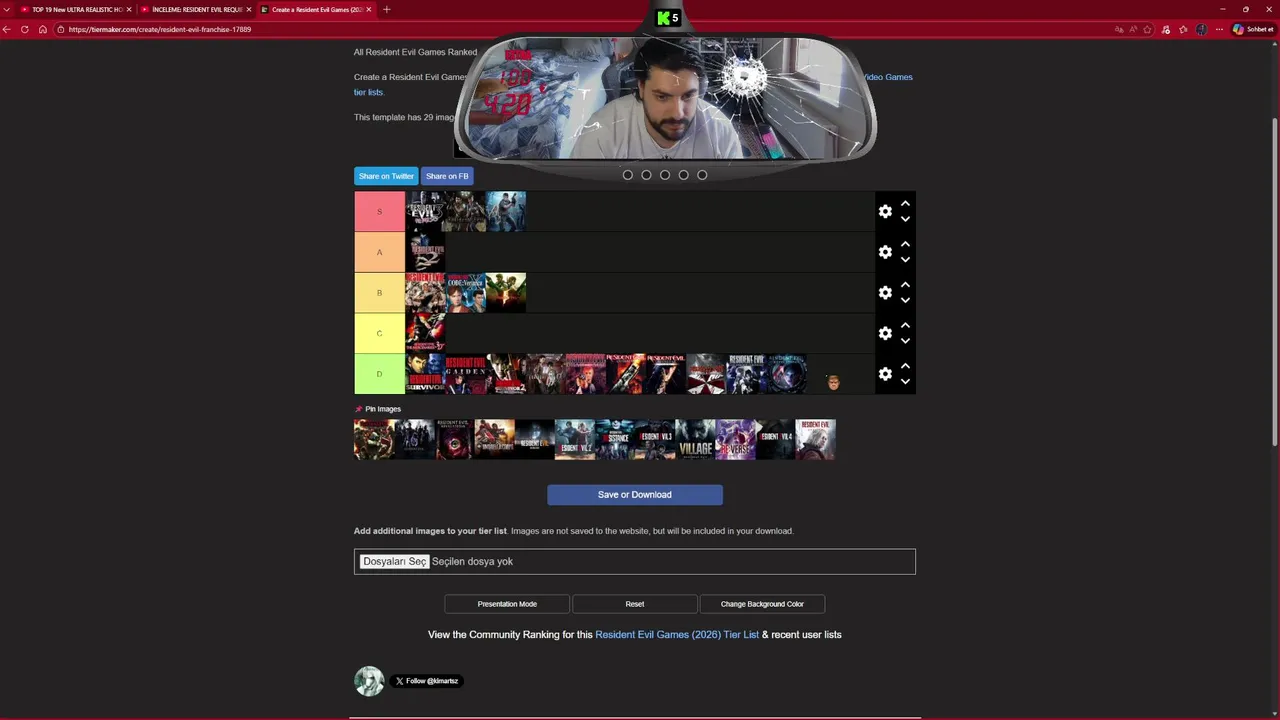Screen dimensions: 1280x720
Task: Open the read aloud icon in address bar
Action: coord(1133,29)
